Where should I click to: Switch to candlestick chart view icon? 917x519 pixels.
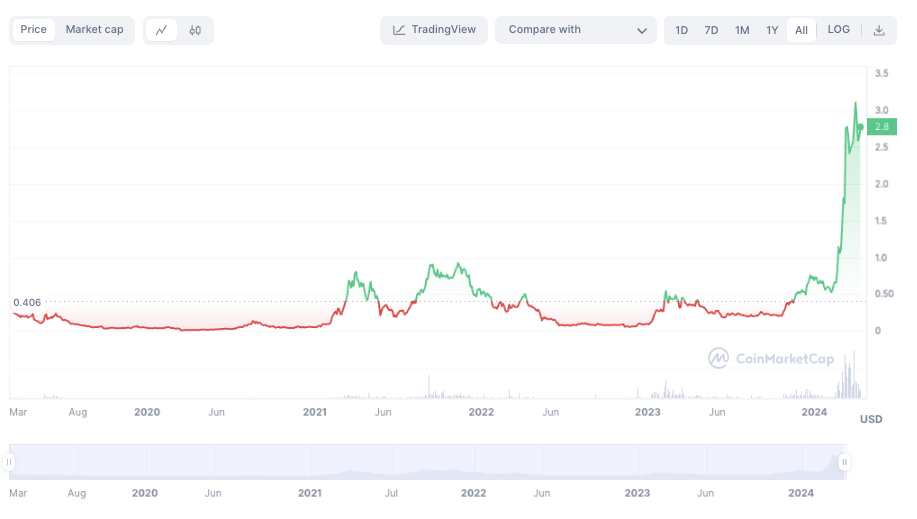(x=195, y=30)
